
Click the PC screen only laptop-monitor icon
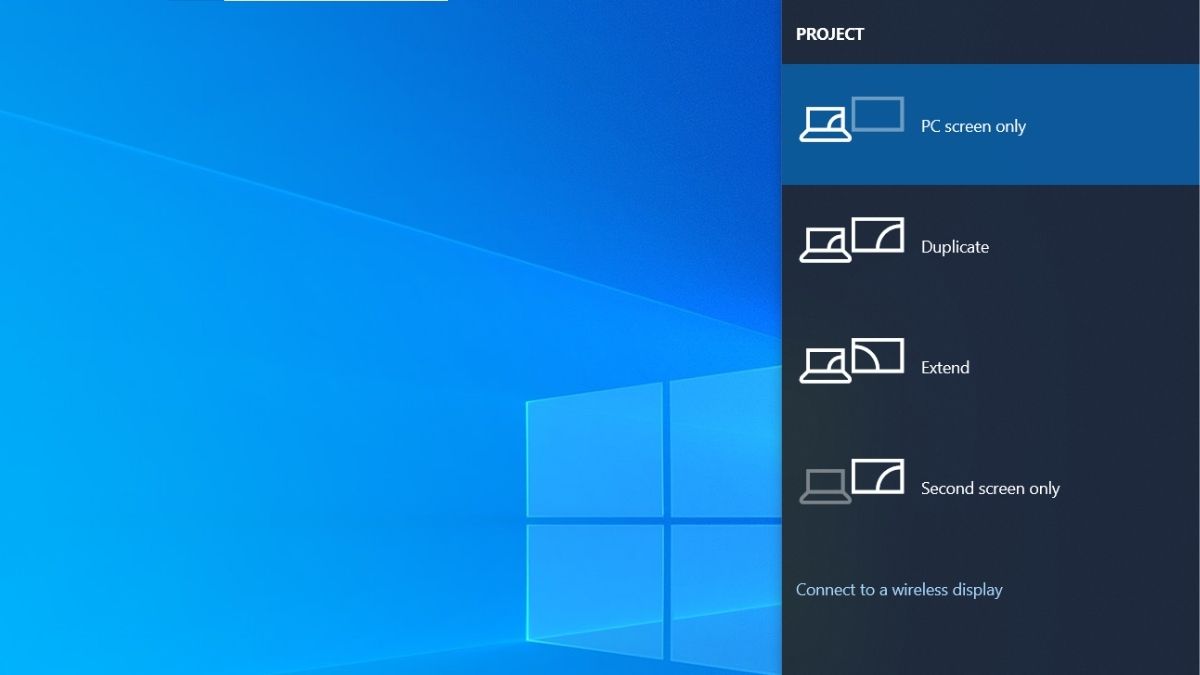852,120
